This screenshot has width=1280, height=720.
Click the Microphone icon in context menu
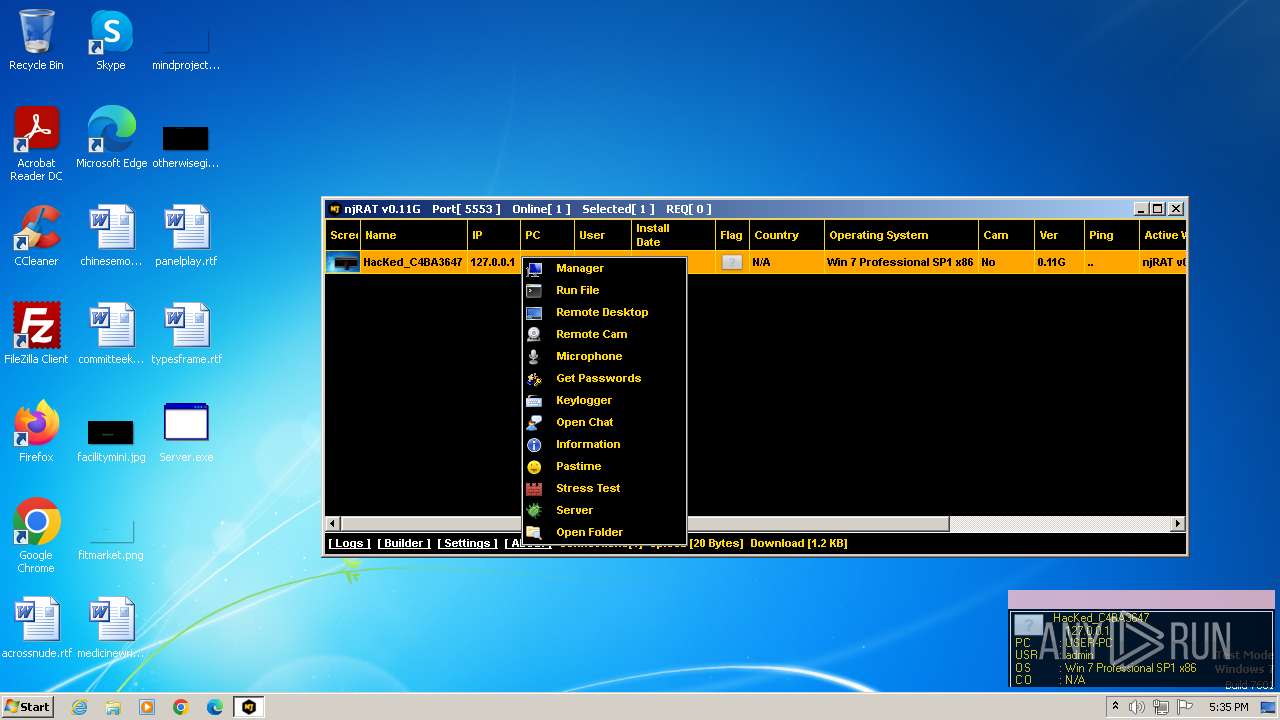534,356
